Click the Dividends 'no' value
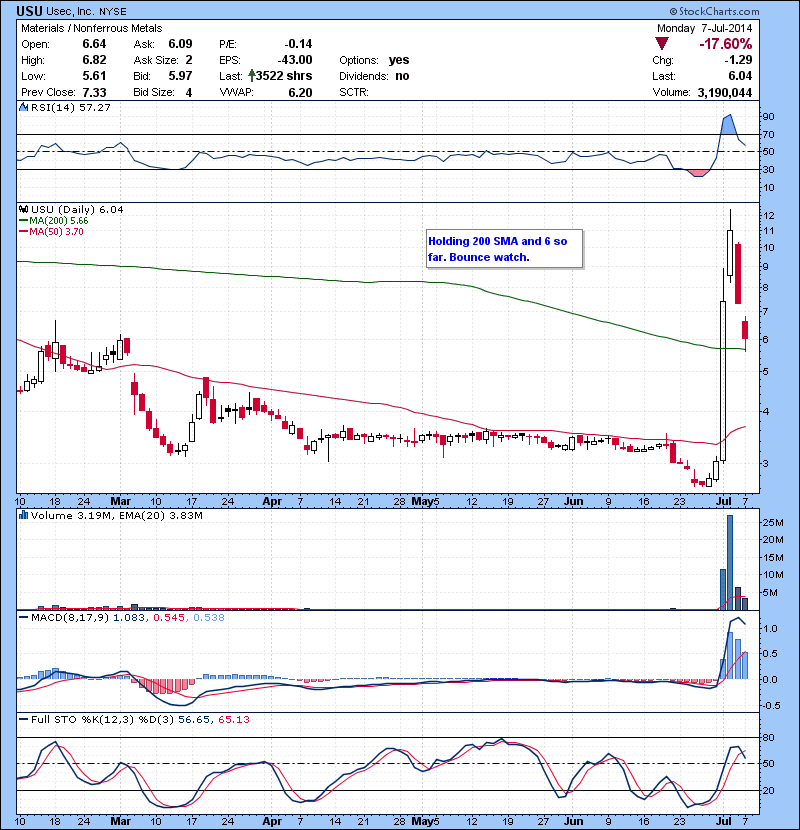 click(402, 76)
